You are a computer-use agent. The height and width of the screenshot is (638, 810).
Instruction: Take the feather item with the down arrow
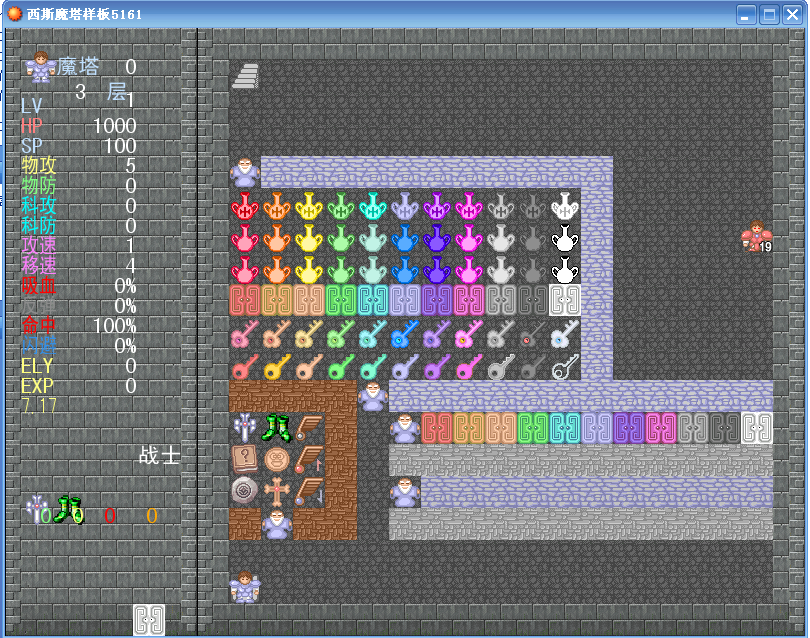pos(309,492)
